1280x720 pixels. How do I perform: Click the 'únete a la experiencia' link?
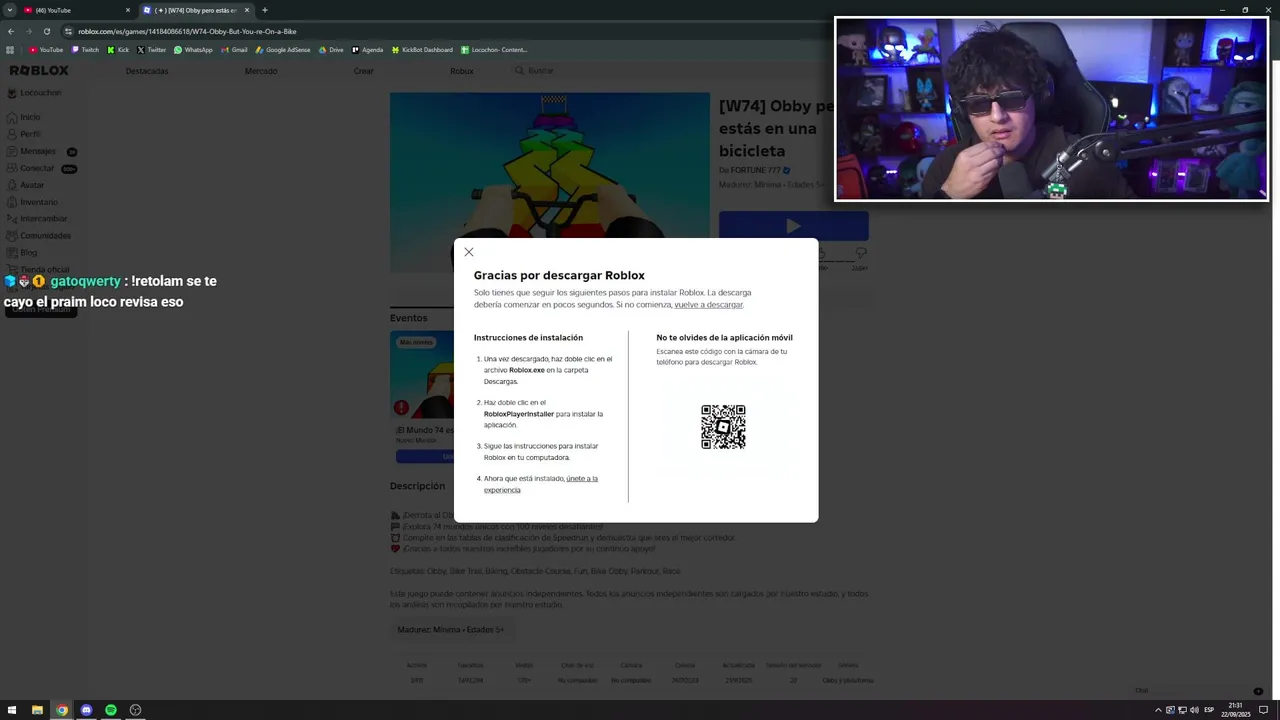pos(541,484)
